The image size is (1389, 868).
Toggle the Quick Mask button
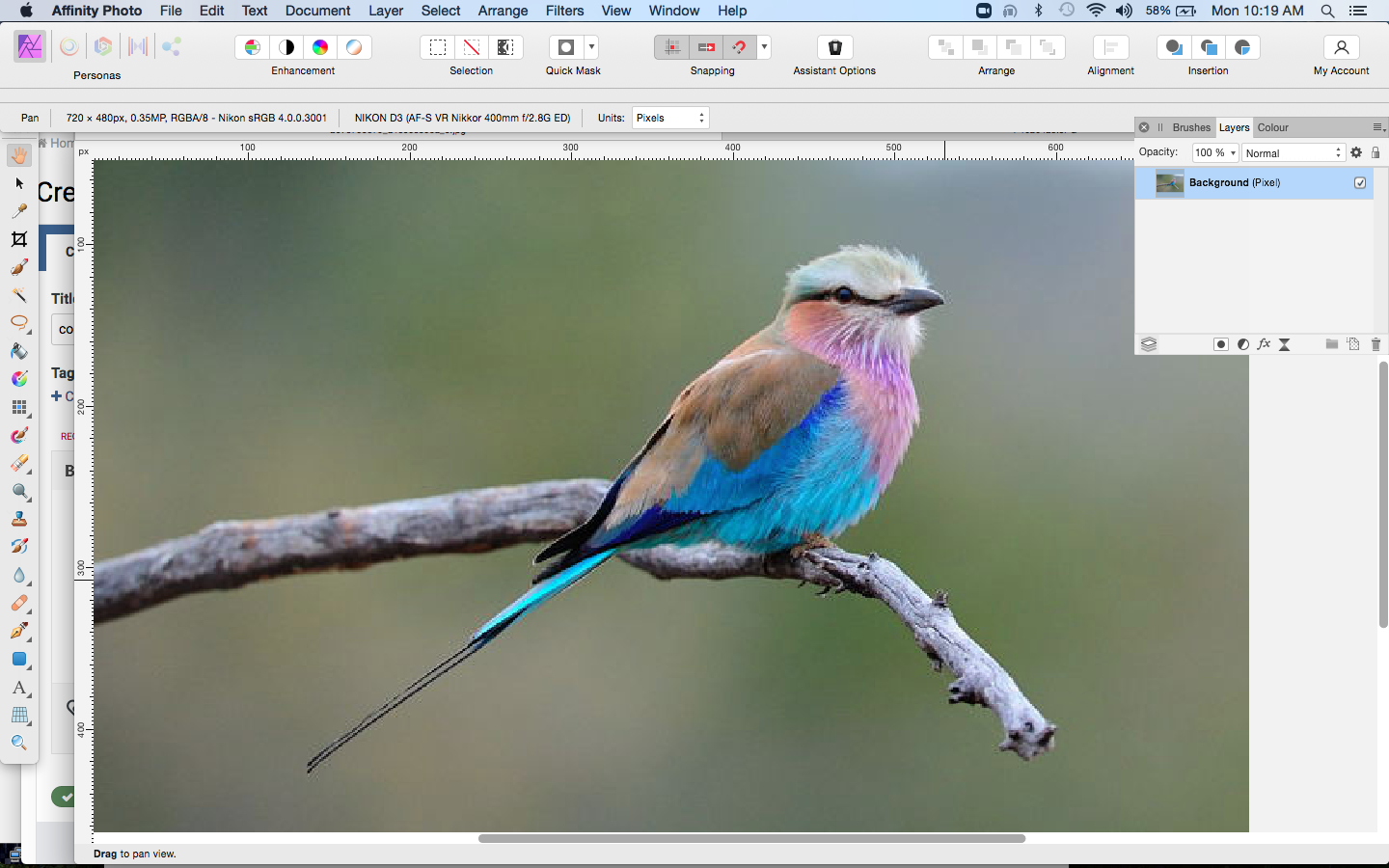(x=566, y=47)
